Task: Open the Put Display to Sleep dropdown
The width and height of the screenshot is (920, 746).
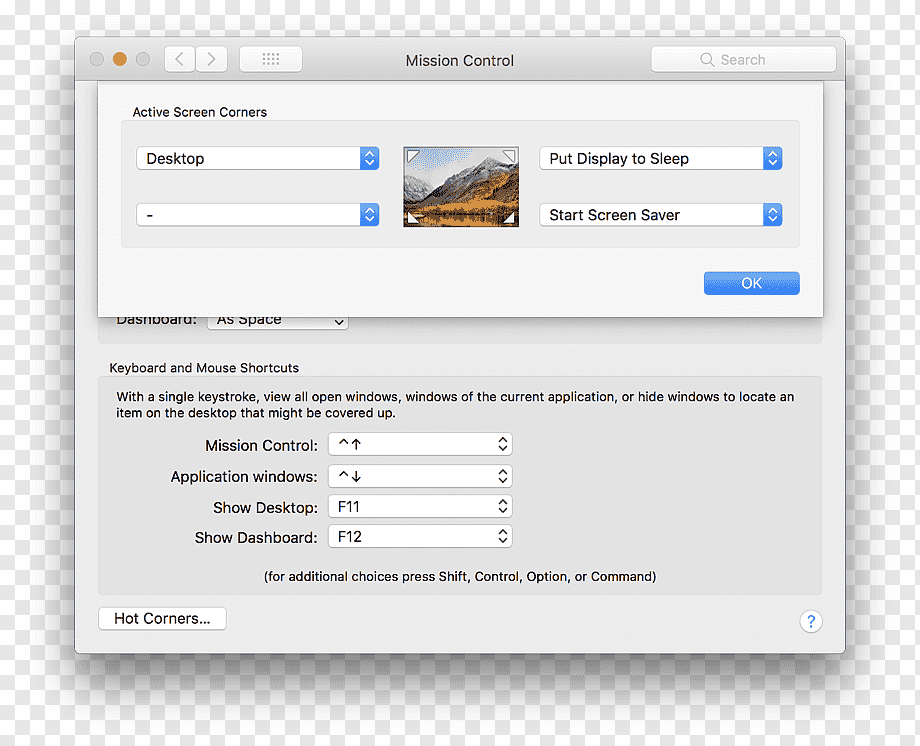Action: (x=661, y=158)
